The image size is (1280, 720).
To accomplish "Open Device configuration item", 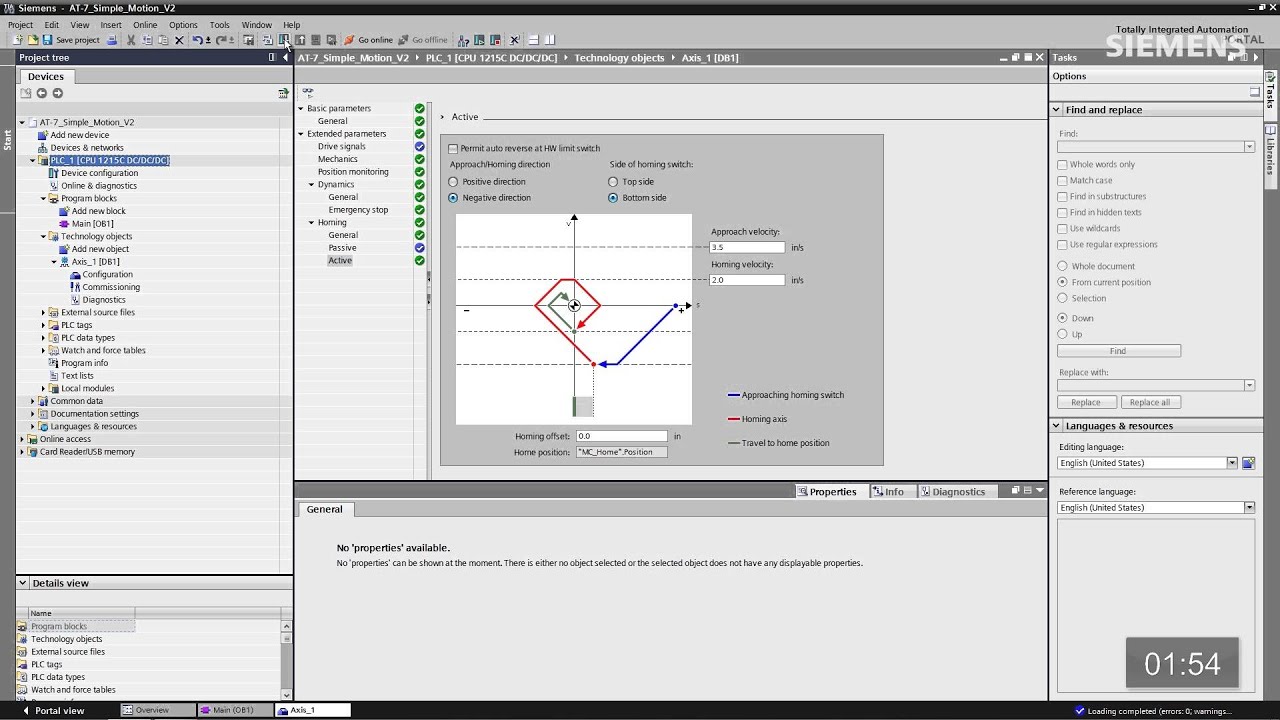I will coord(99,173).
